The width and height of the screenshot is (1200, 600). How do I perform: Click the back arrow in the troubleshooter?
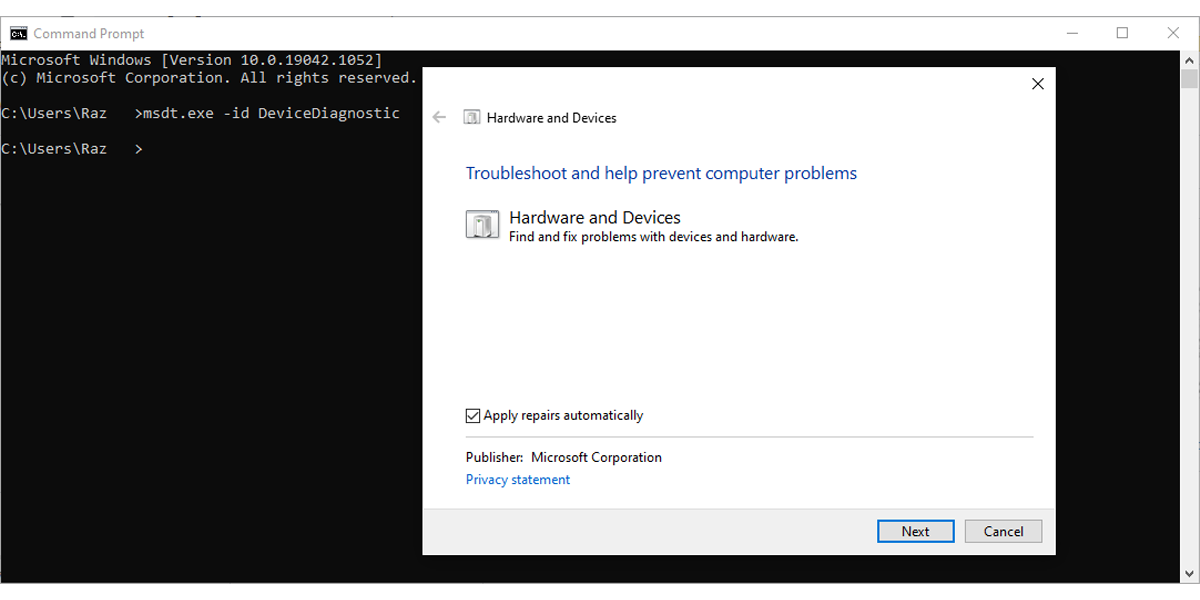pos(439,117)
